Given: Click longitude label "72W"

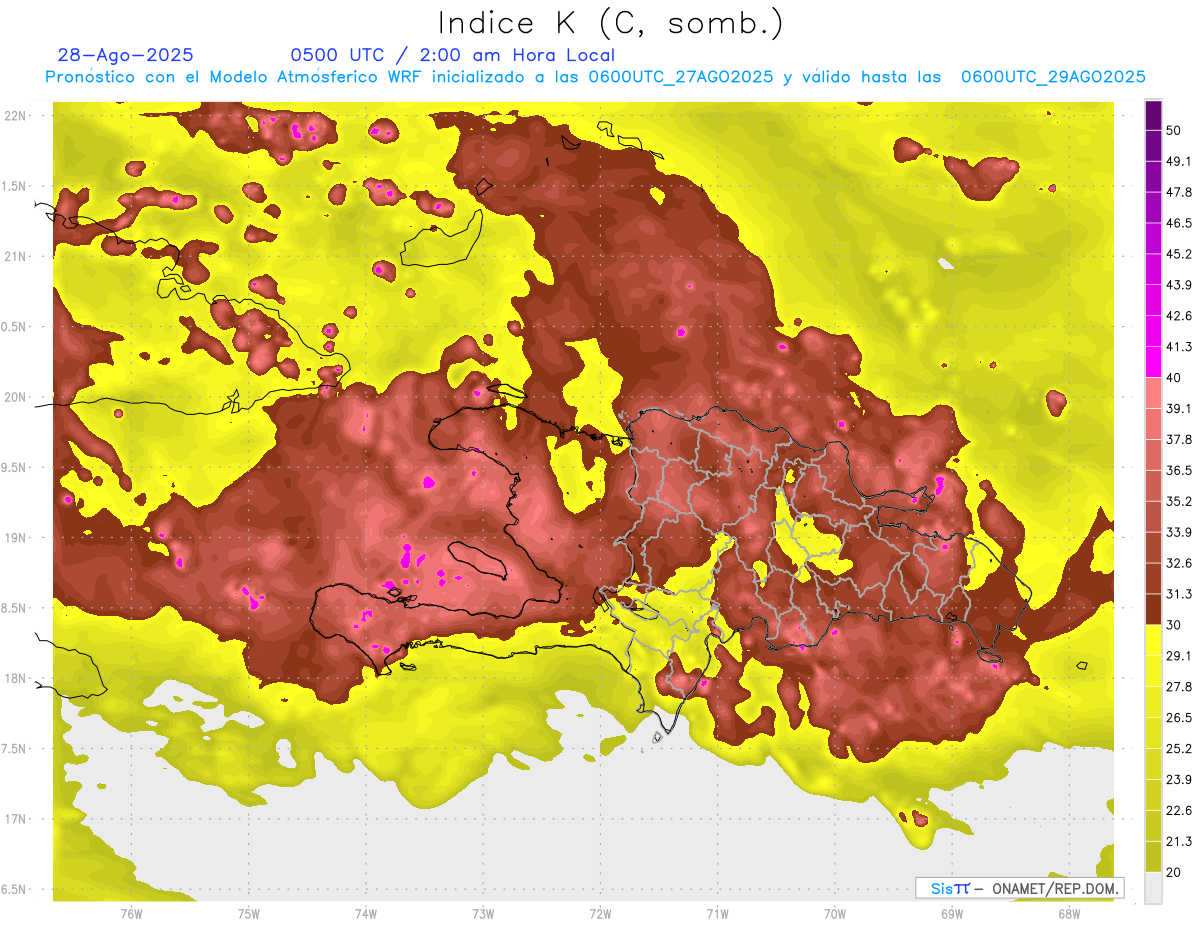Looking at the screenshot, I should [x=600, y=913].
